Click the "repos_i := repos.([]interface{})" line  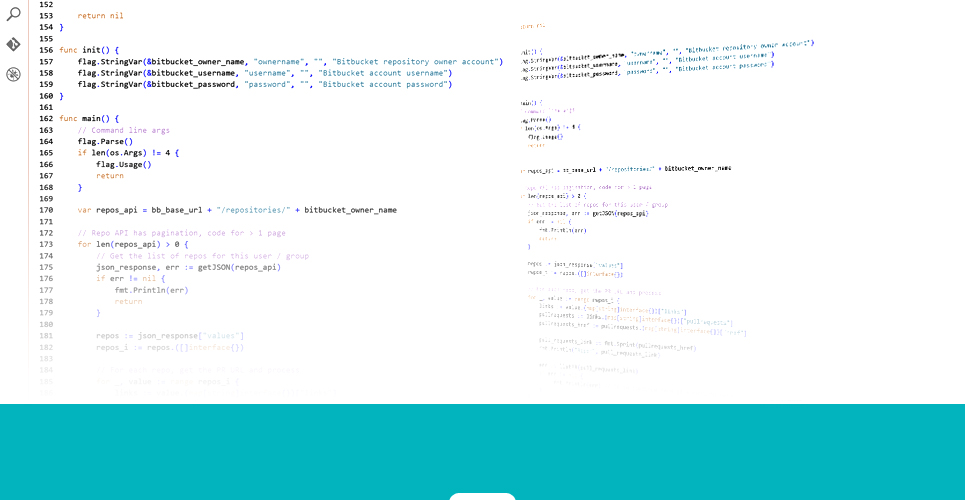[x=170, y=347]
